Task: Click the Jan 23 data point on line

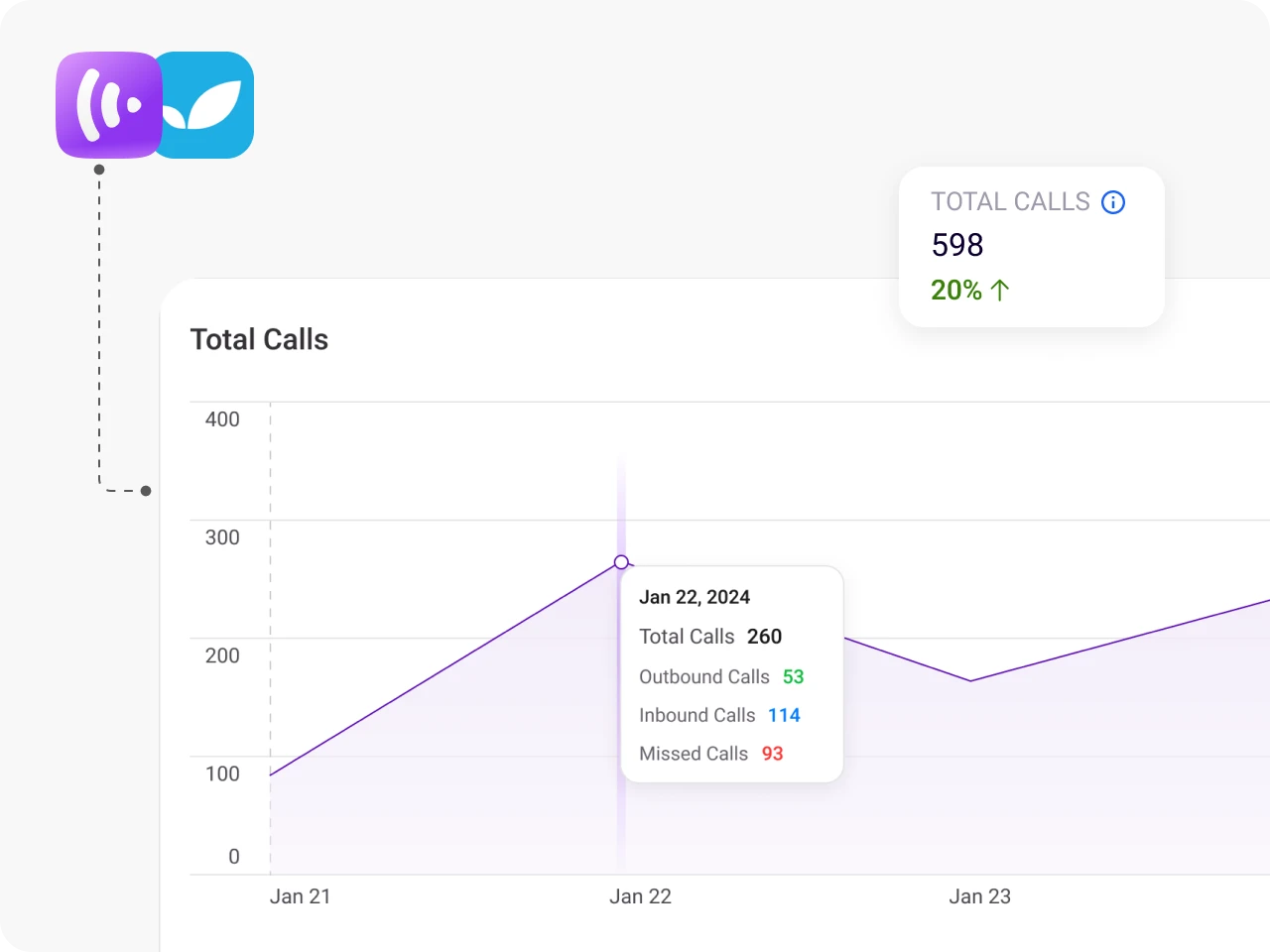Action: [x=970, y=681]
